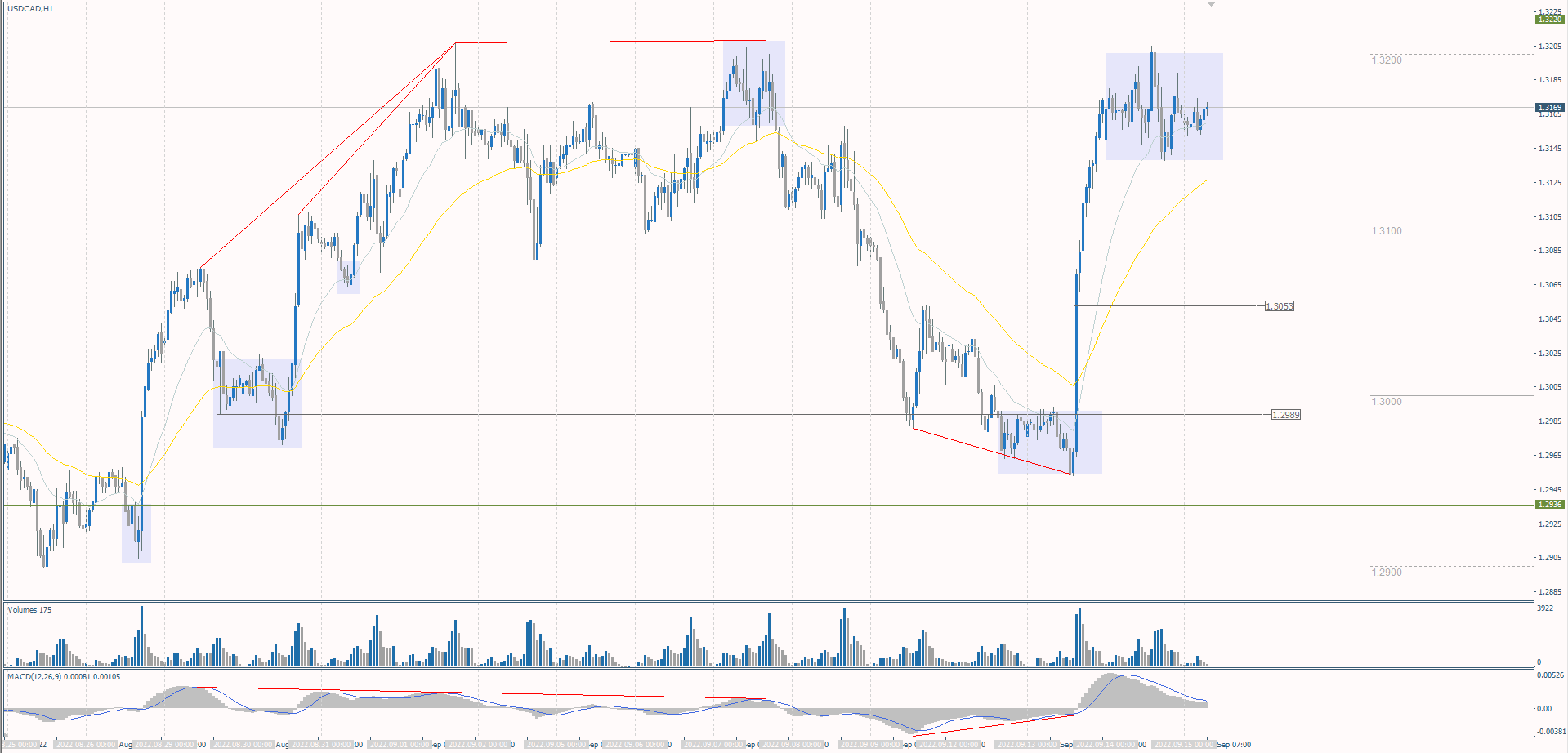
Task: Click the 2022.09.13 00:00 date label
Action: (1028, 745)
